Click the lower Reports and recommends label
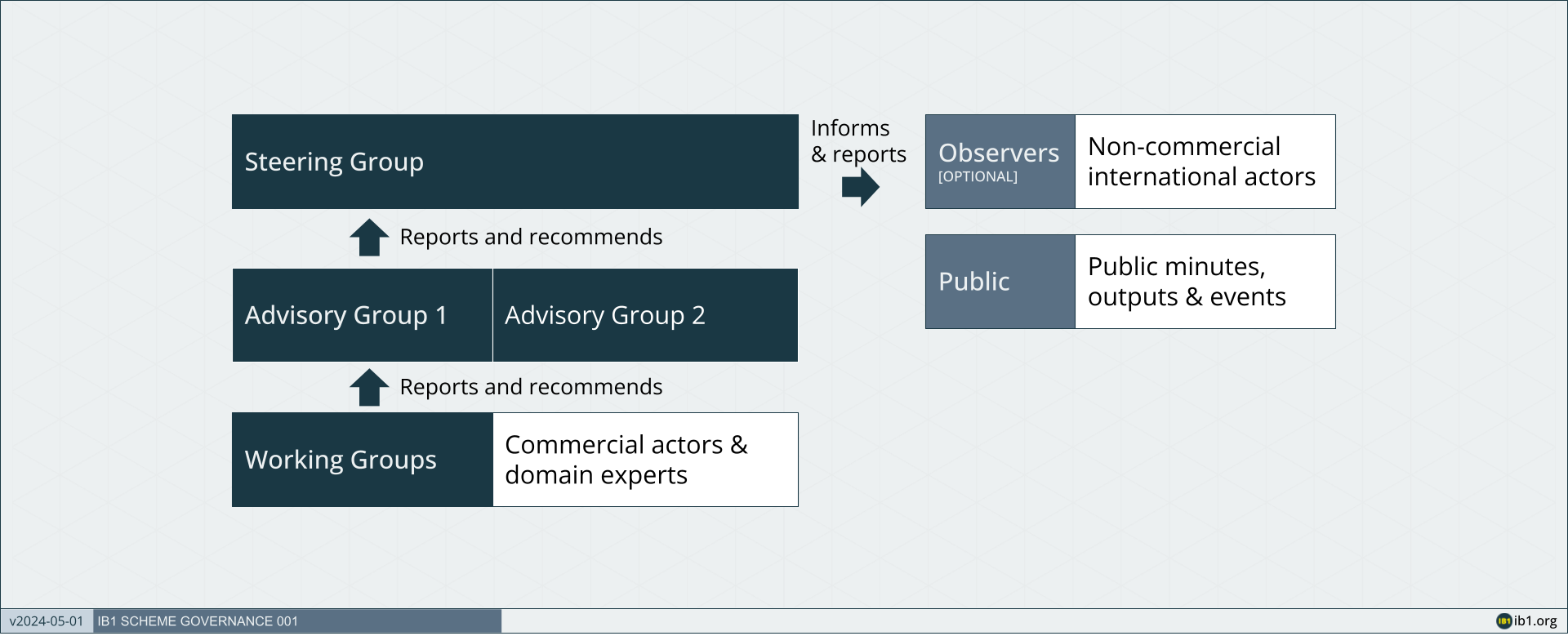Image resolution: width=1568 pixels, height=636 pixels. coord(531,387)
